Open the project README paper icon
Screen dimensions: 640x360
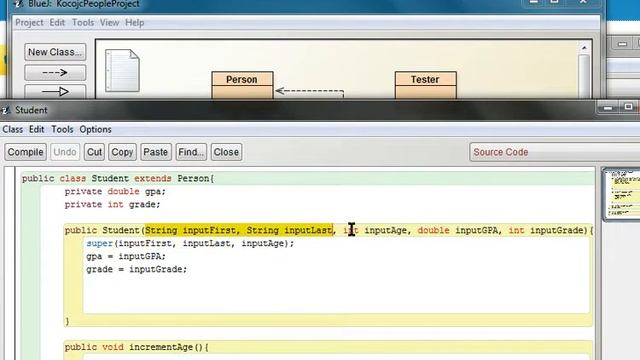click(x=122, y=70)
